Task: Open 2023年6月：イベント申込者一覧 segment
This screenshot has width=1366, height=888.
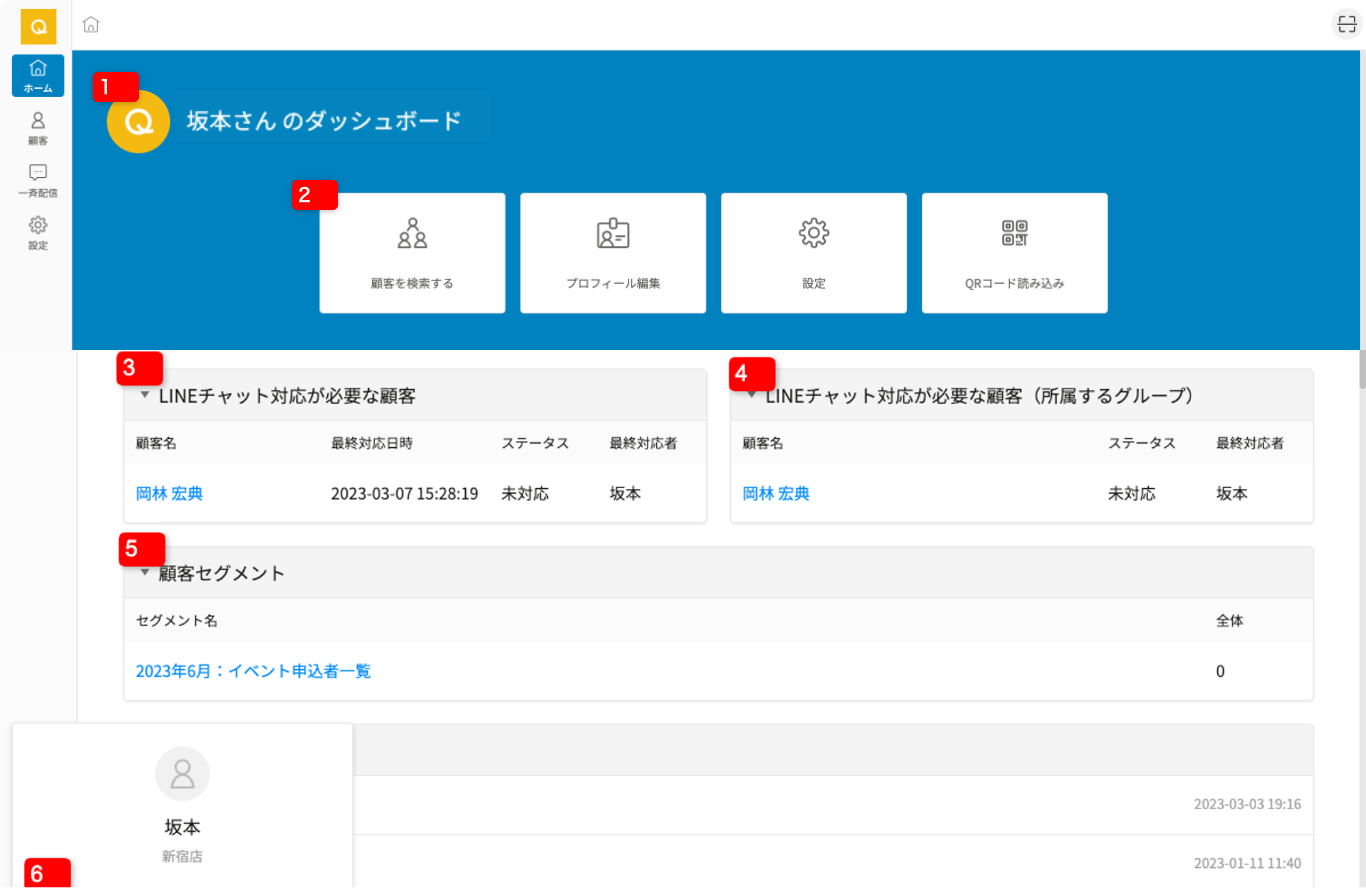Action: [253, 671]
